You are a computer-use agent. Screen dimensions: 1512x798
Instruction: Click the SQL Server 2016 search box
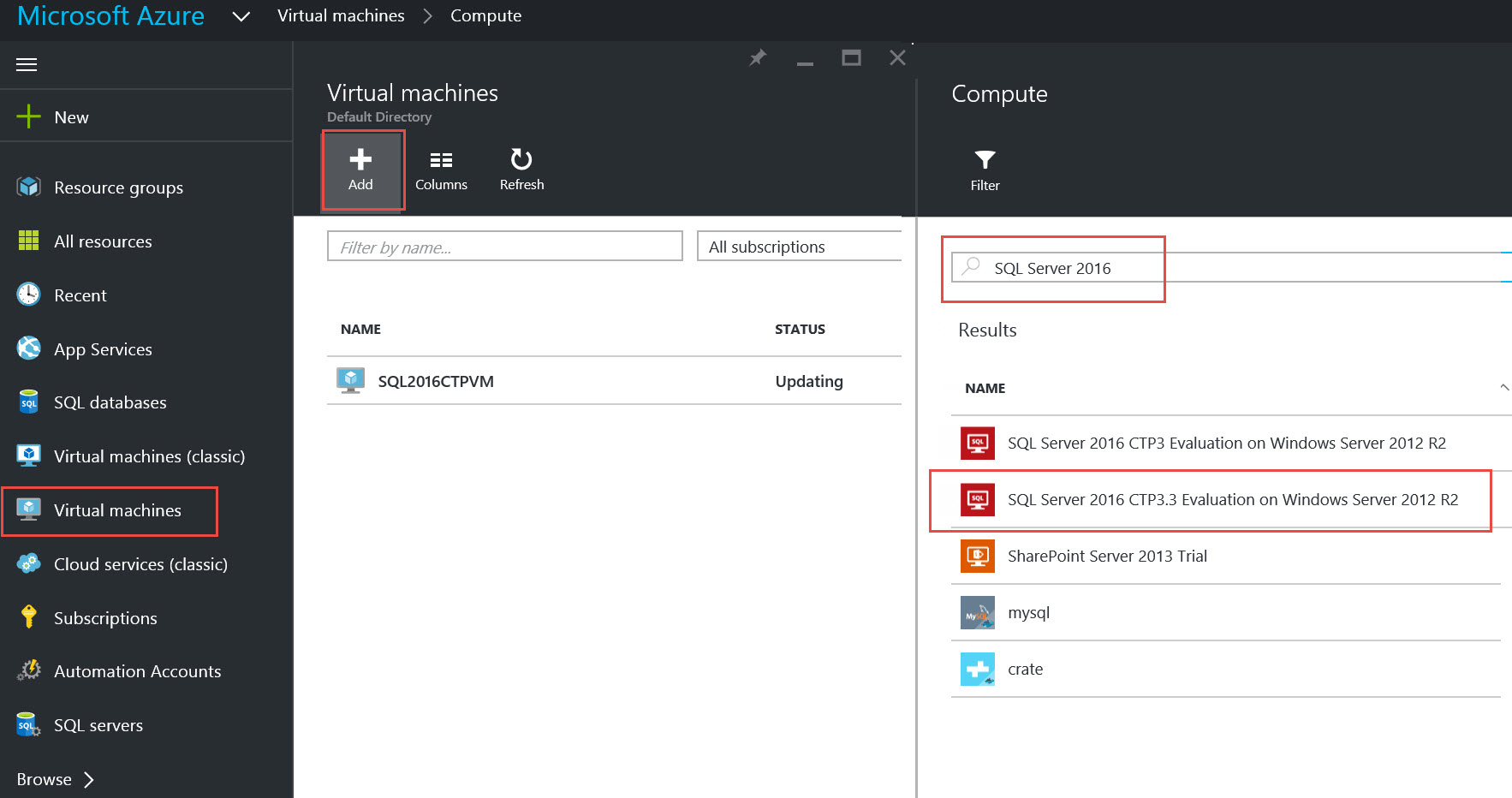point(1231,267)
